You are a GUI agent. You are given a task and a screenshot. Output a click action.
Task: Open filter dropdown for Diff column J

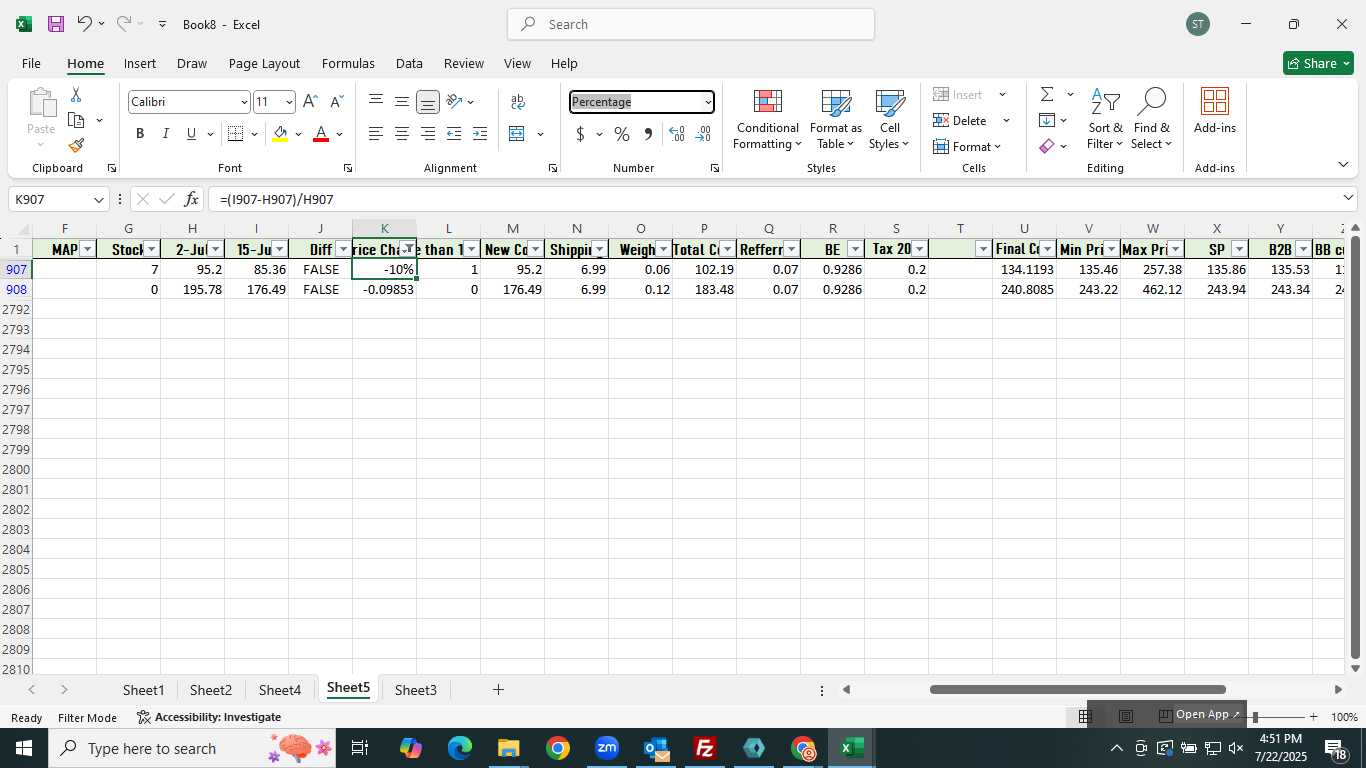coord(344,249)
